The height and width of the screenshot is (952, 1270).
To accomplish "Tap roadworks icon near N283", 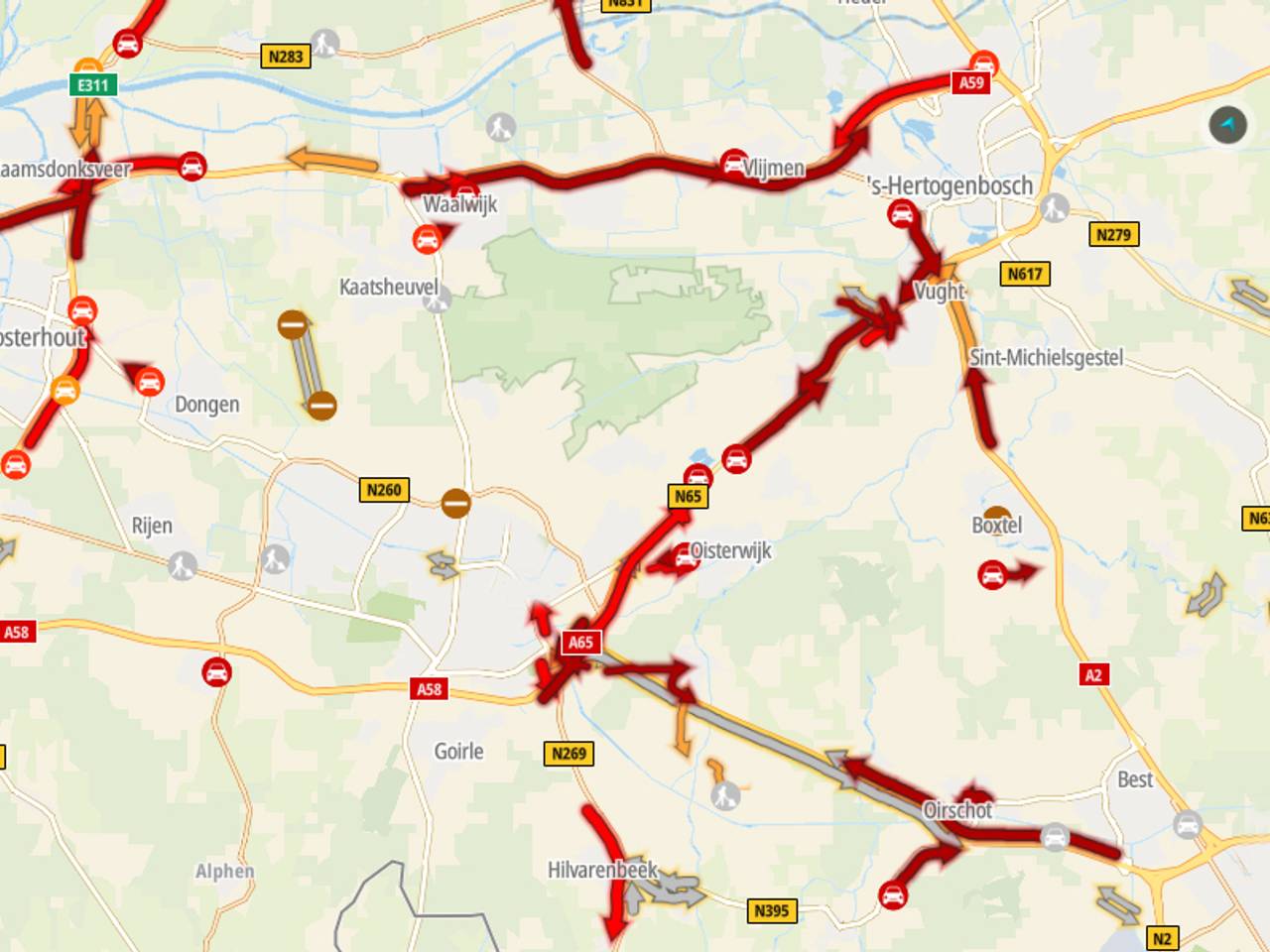I will click(x=324, y=43).
